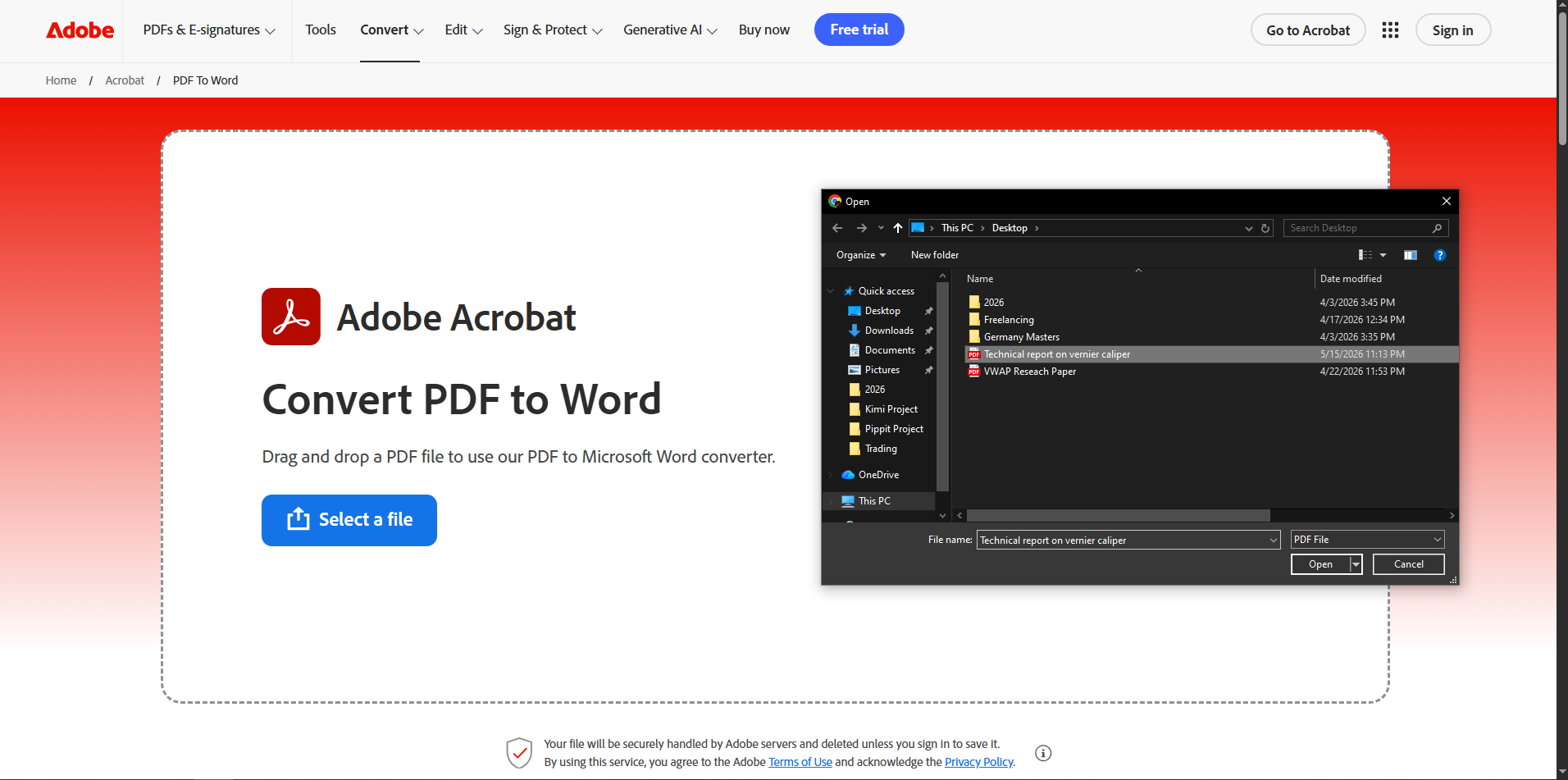Screen dimensions: 1568x780
Task: Click the Home breadcrumb link
Action: point(61,80)
